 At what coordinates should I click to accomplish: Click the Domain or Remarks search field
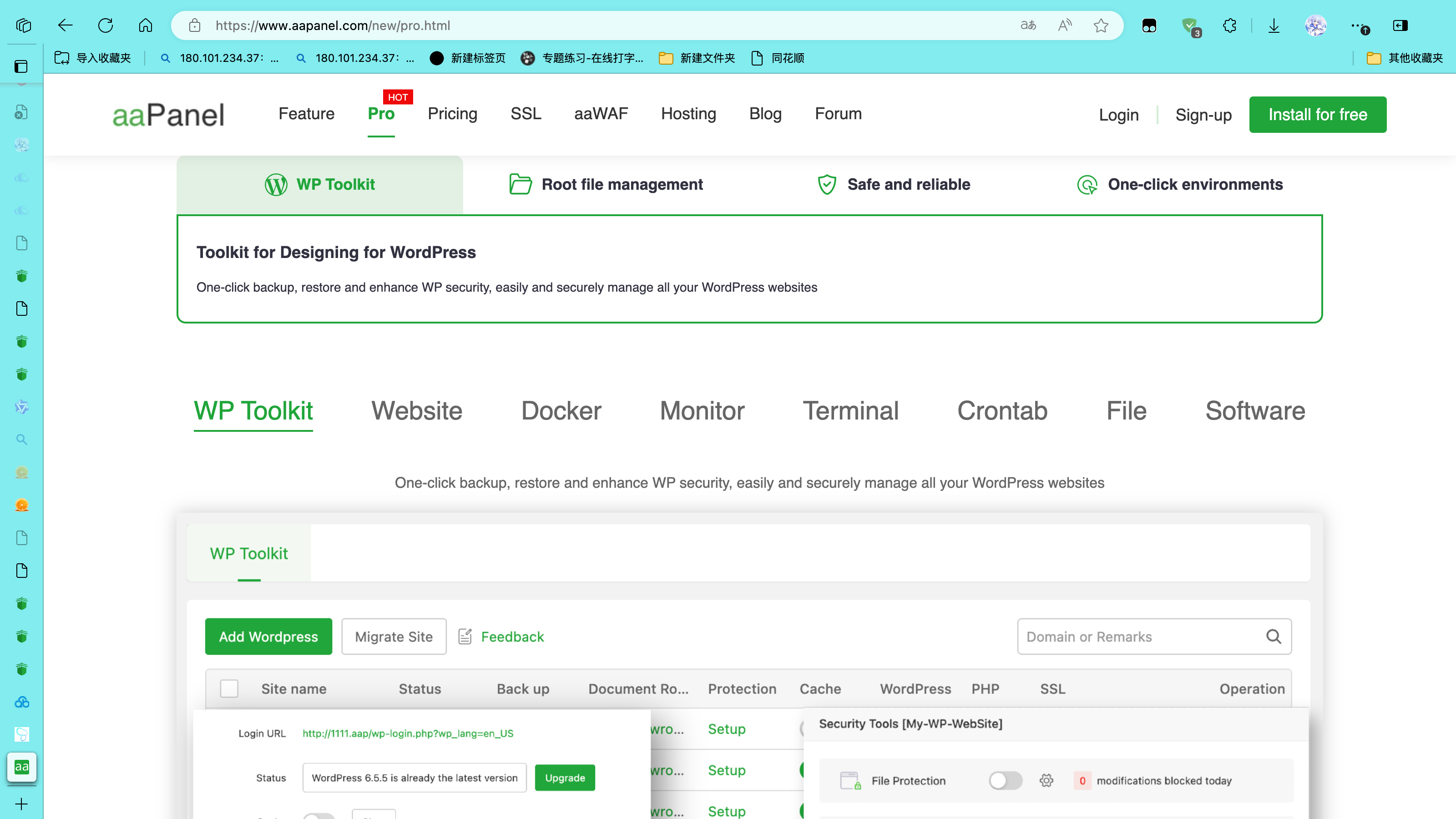pyautogui.click(x=1154, y=637)
